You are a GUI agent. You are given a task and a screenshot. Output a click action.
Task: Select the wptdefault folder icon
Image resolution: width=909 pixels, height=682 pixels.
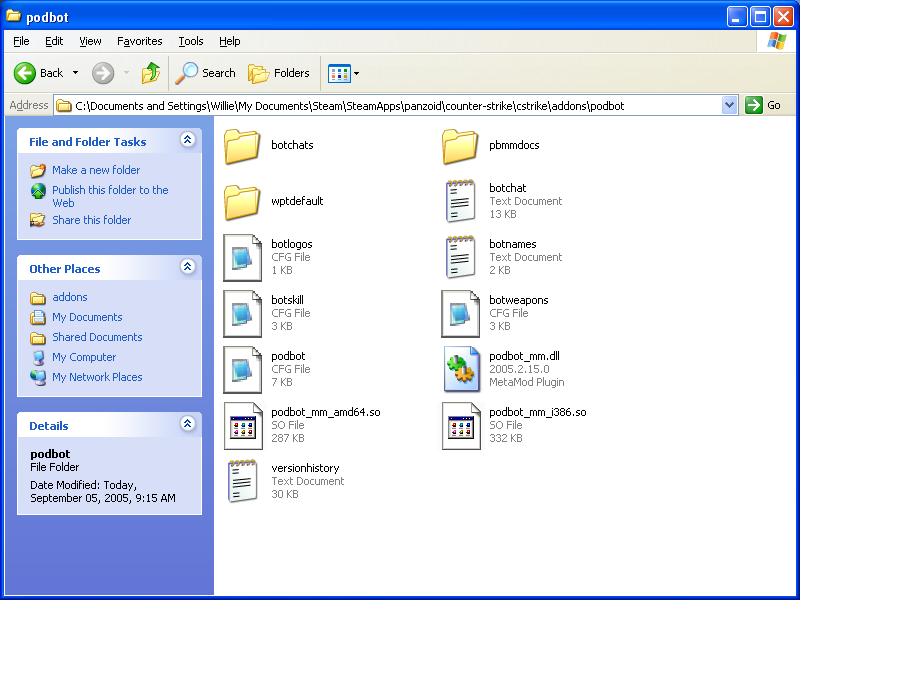pos(242,202)
